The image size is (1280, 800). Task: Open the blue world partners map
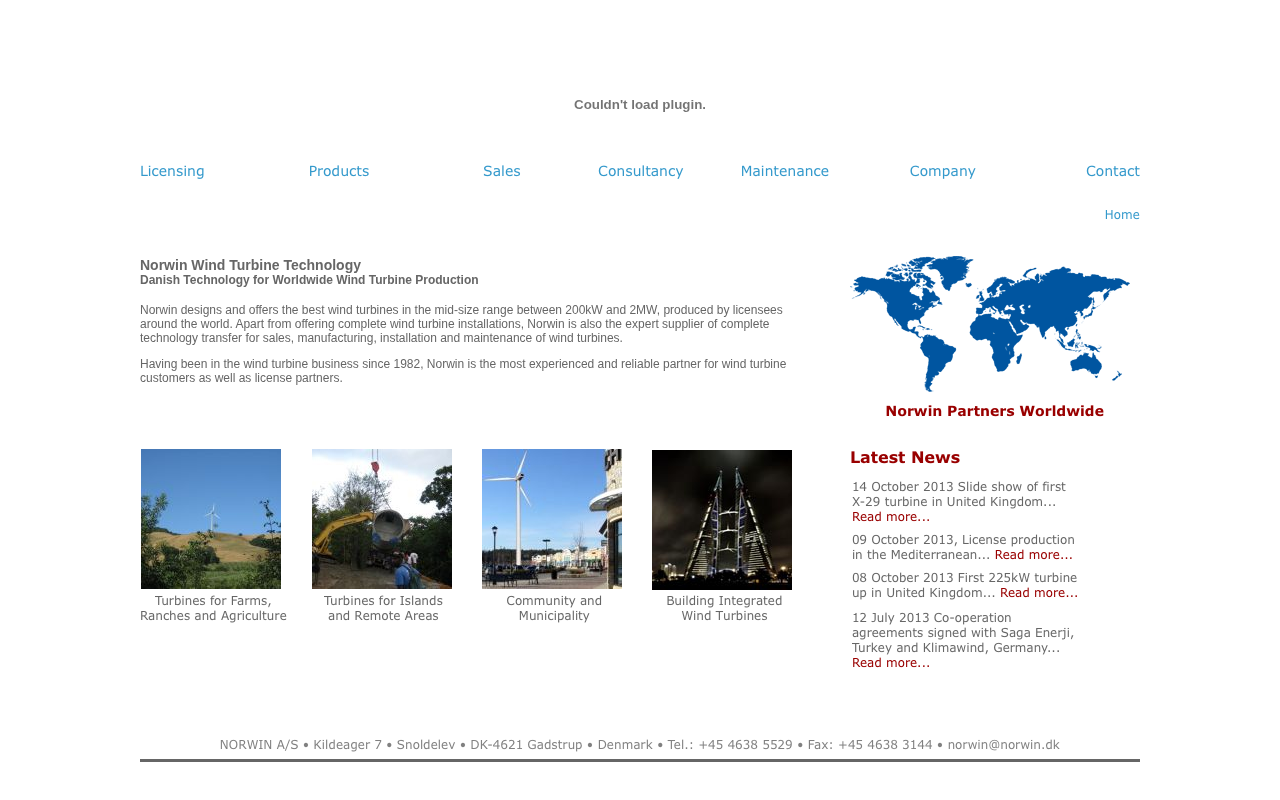tap(990, 323)
